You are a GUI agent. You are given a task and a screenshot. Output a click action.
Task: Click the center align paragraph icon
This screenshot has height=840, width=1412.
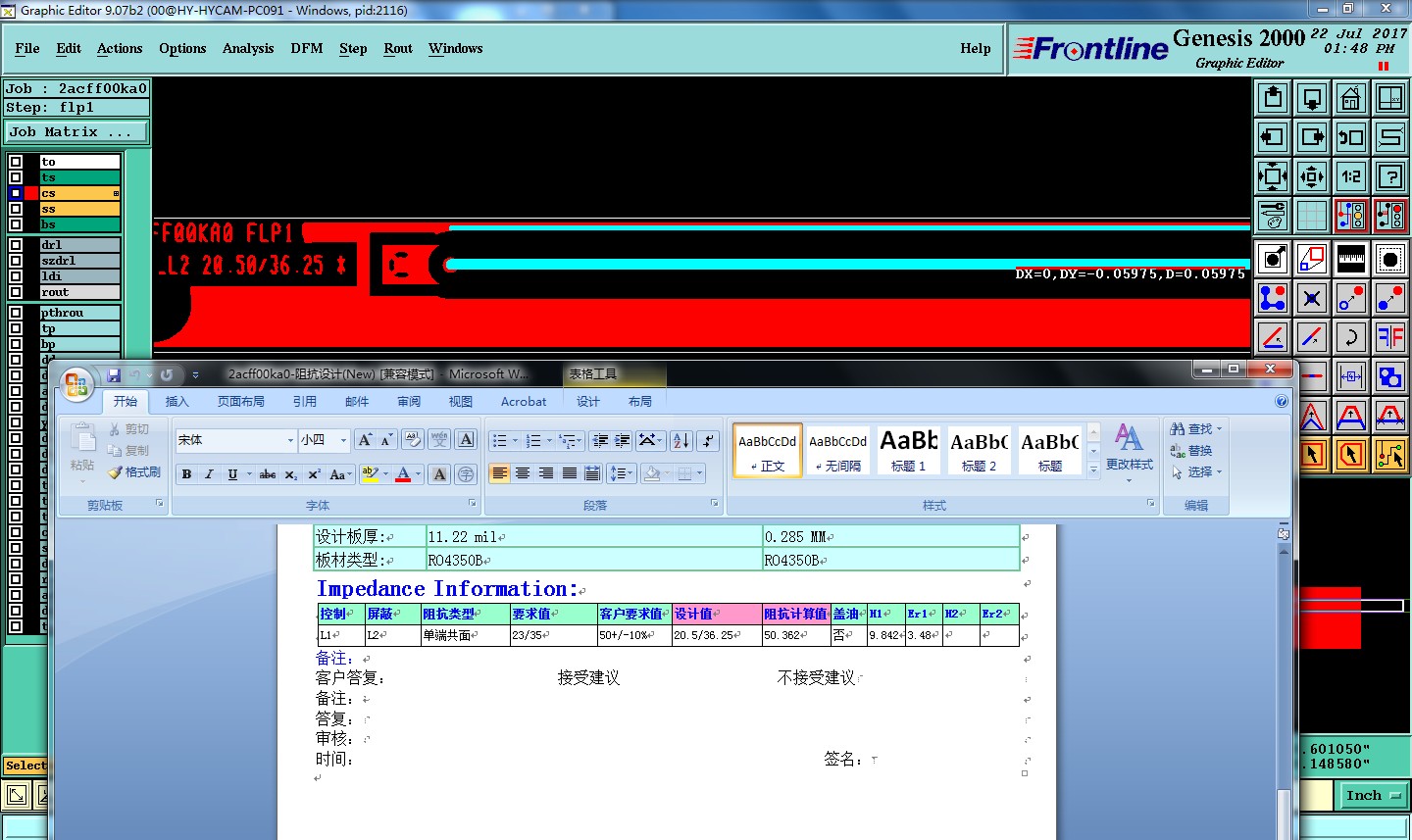tap(523, 473)
